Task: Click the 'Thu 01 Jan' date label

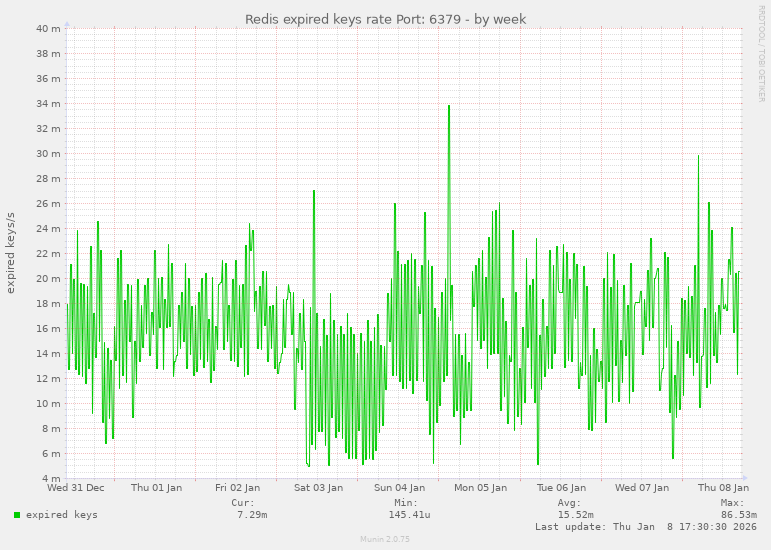Action: click(x=156, y=488)
